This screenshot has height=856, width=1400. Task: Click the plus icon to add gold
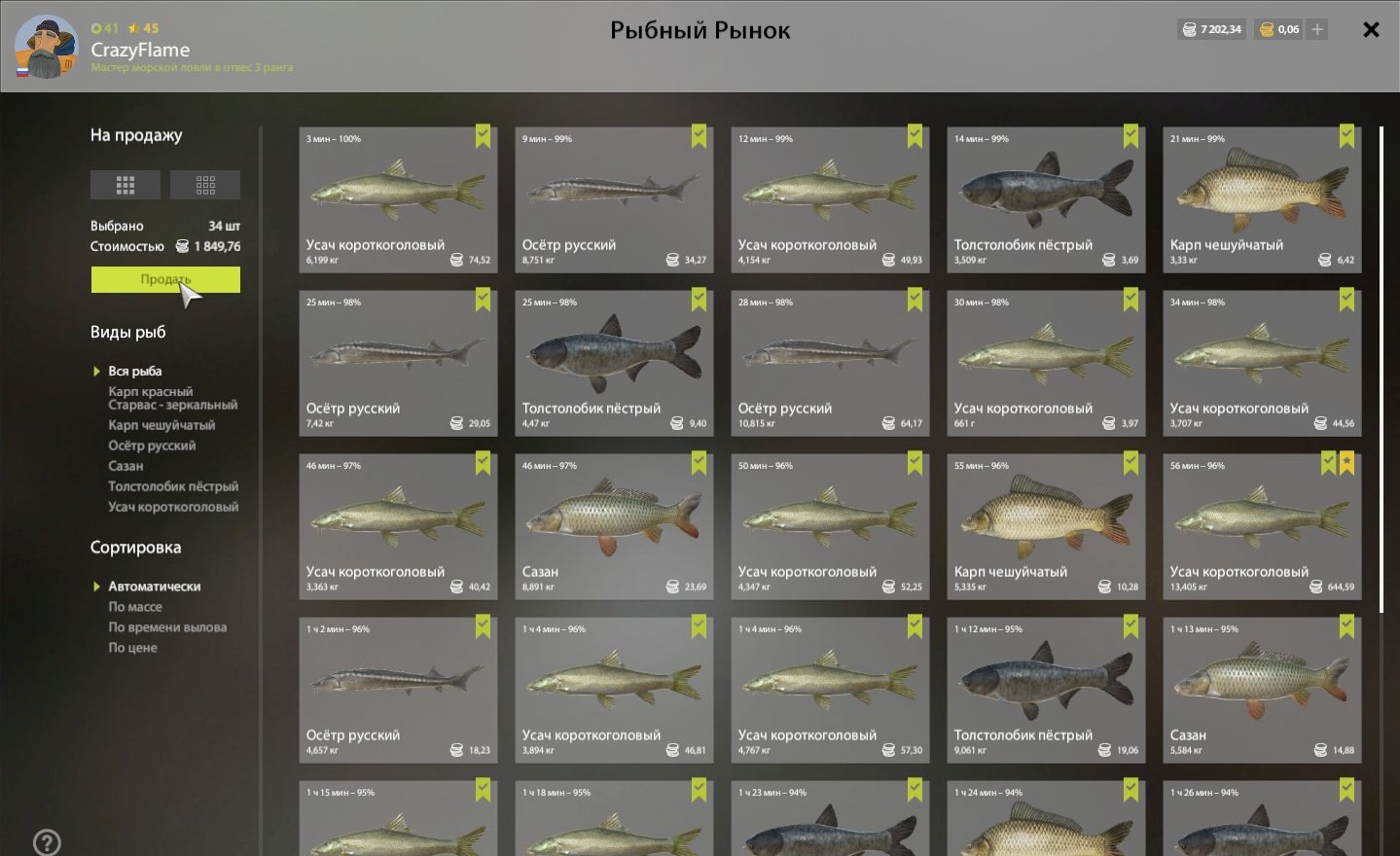(1317, 29)
